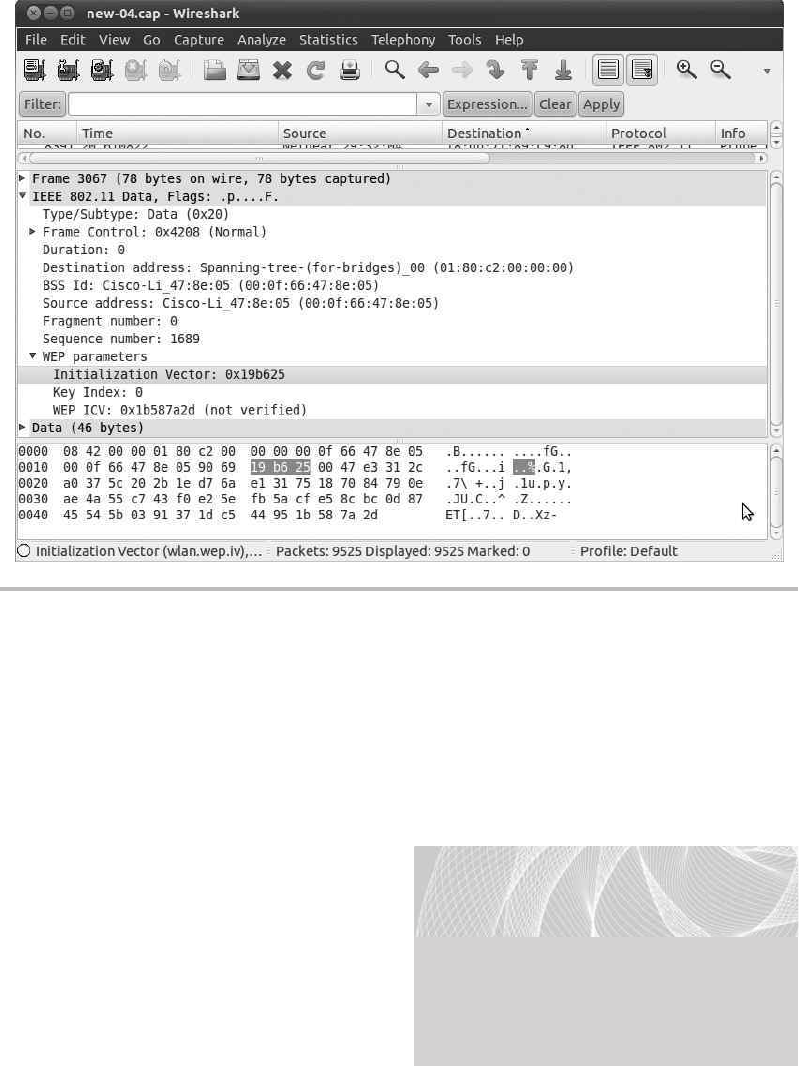Go forward in packet history arrow
Viewport: 799px width, 1066px height.
click(x=462, y=69)
